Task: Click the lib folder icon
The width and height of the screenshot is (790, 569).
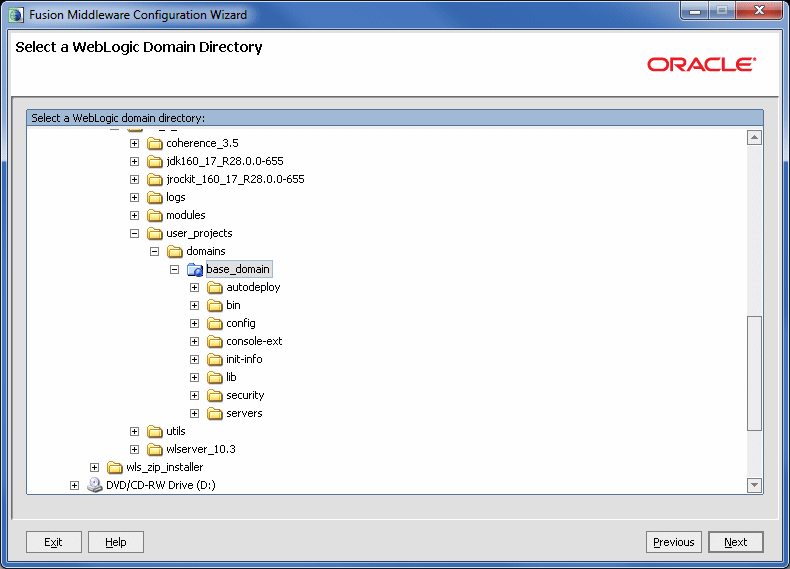Action: click(215, 377)
